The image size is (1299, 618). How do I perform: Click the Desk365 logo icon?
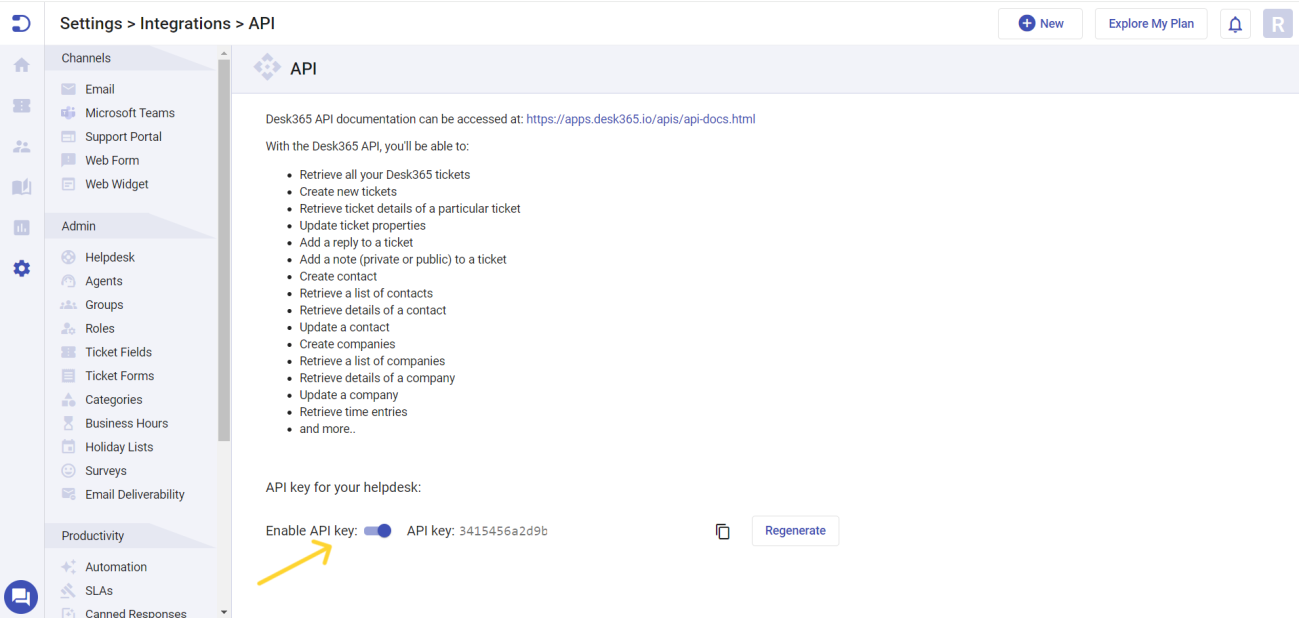pyautogui.click(x=21, y=22)
